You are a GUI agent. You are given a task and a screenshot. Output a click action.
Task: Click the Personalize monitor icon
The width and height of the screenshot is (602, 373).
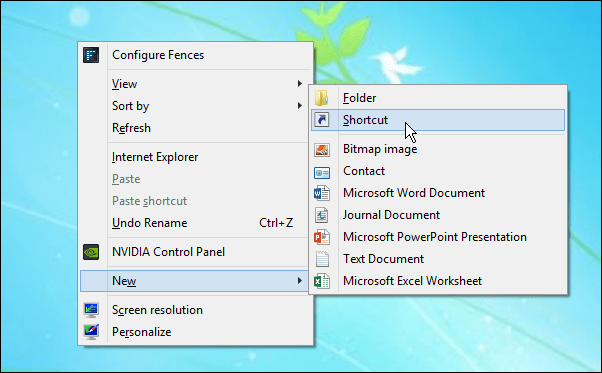point(91,332)
